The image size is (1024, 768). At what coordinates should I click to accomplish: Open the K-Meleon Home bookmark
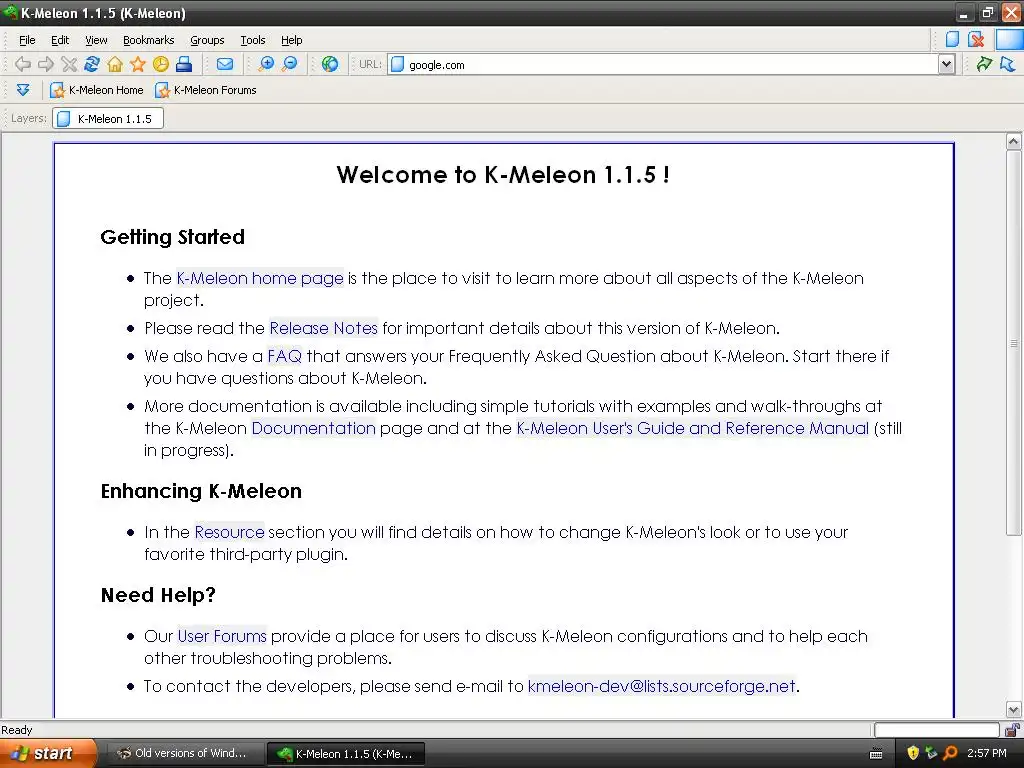97,90
